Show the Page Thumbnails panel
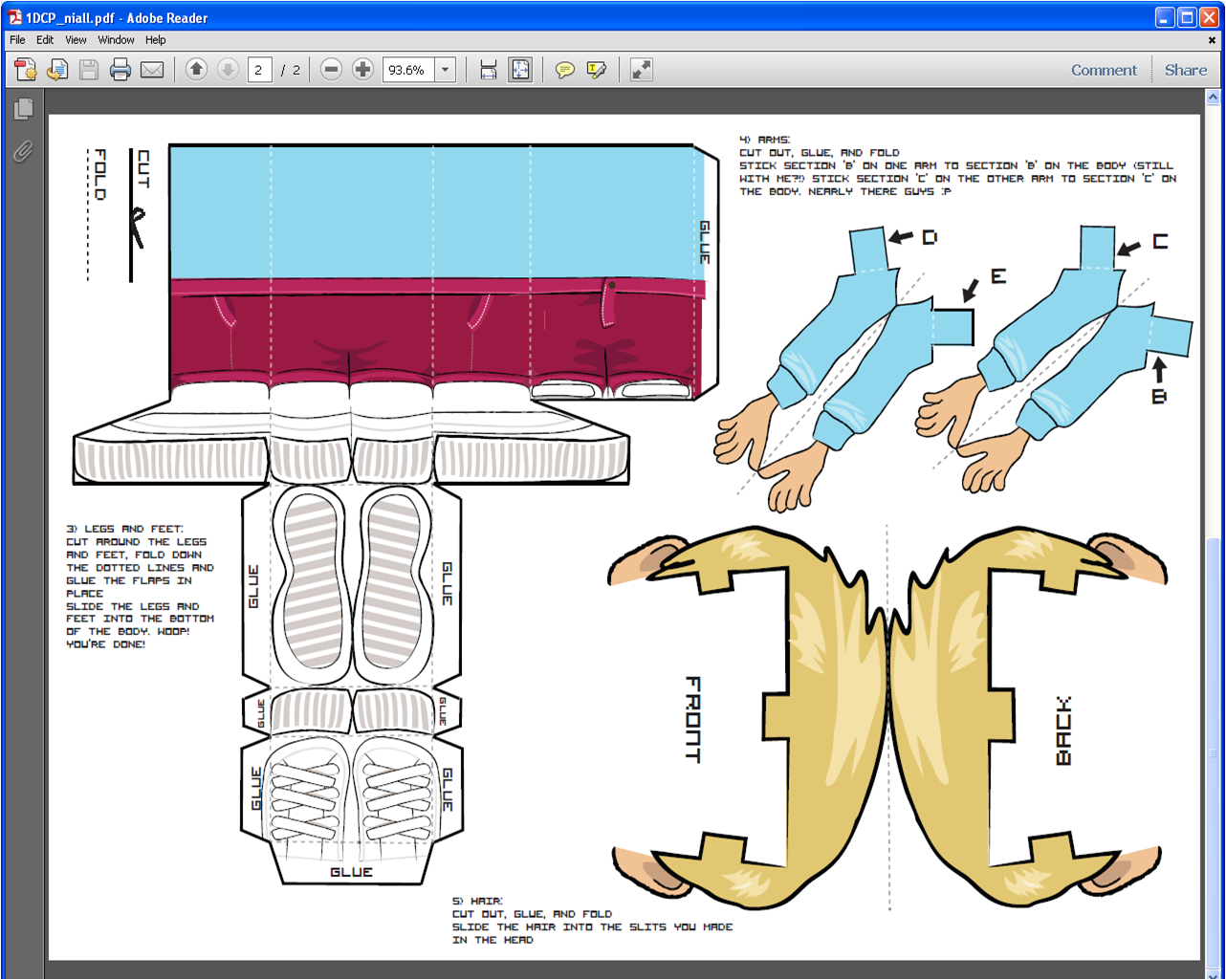The image size is (1226, 980). coord(23,110)
